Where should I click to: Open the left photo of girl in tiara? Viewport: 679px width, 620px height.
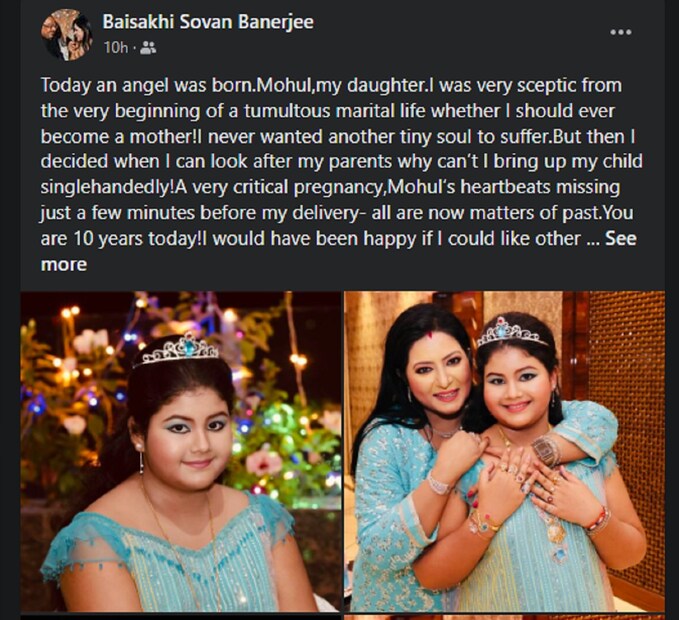click(x=181, y=452)
